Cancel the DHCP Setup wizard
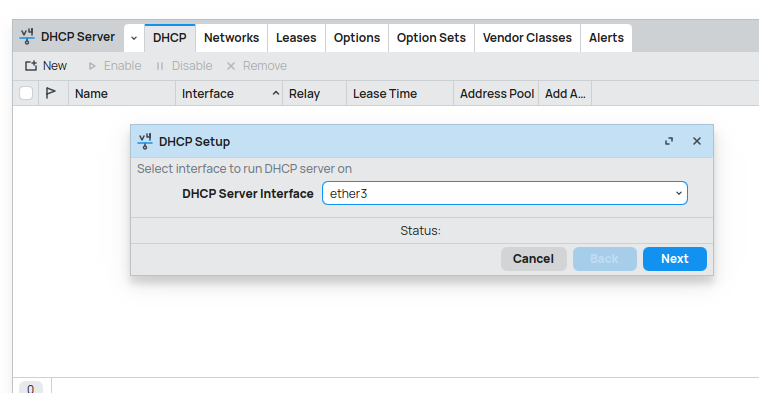The image size is (759, 393). [x=533, y=259]
